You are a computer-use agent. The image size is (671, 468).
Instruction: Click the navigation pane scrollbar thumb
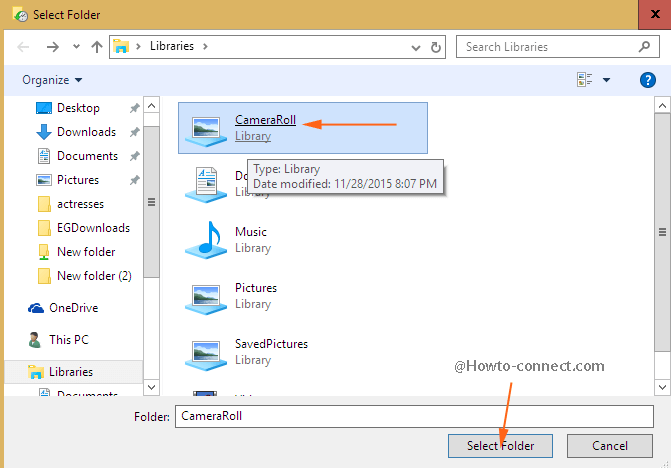151,202
